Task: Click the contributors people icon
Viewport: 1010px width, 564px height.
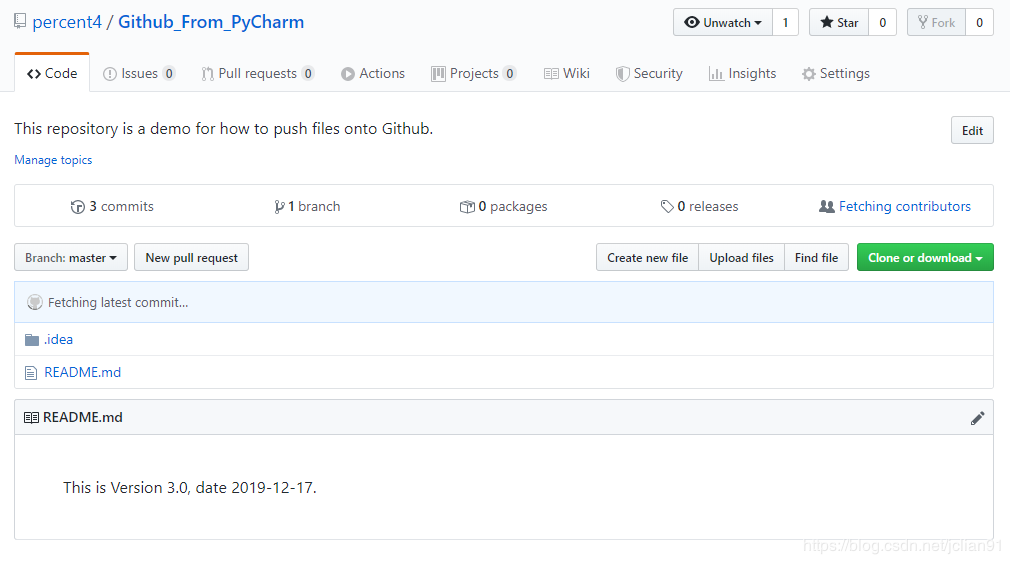Action: pyautogui.click(x=826, y=207)
